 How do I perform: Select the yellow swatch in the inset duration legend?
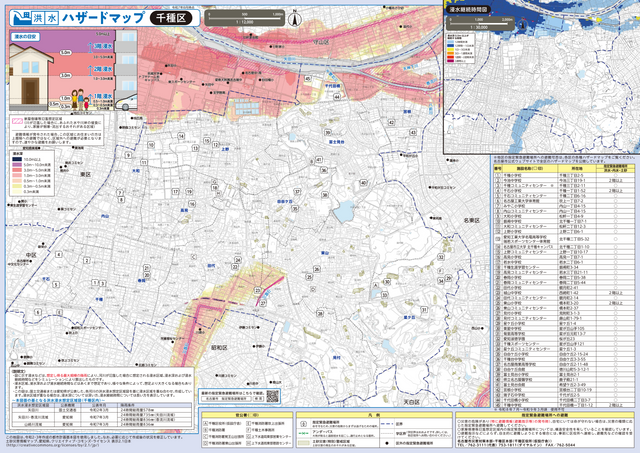[x=450, y=49]
